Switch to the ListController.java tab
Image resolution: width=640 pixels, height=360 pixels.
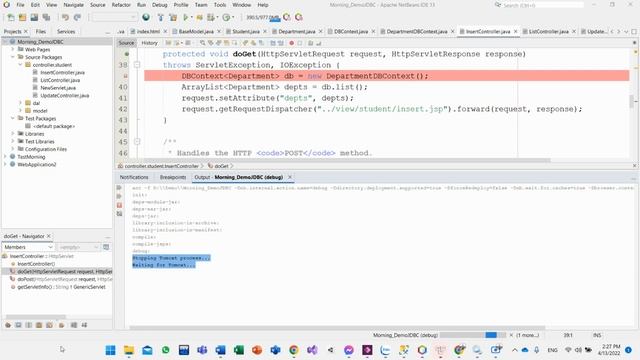pyautogui.click(x=548, y=31)
